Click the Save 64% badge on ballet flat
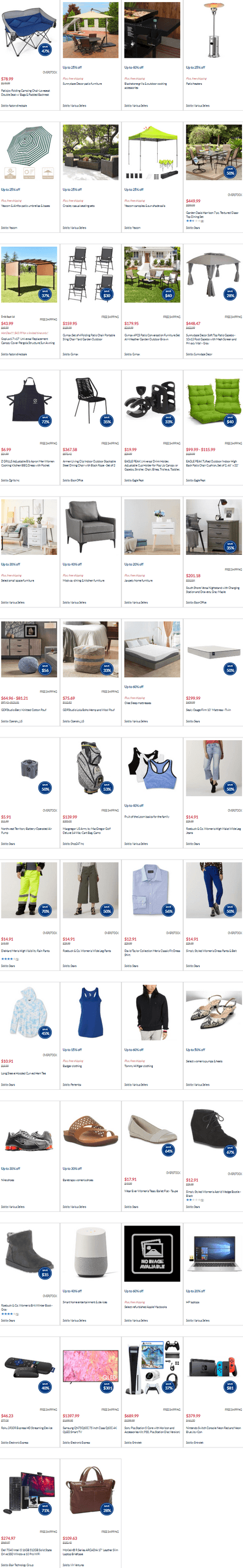Screen dimensions: 243x1568 (x=168, y=1150)
